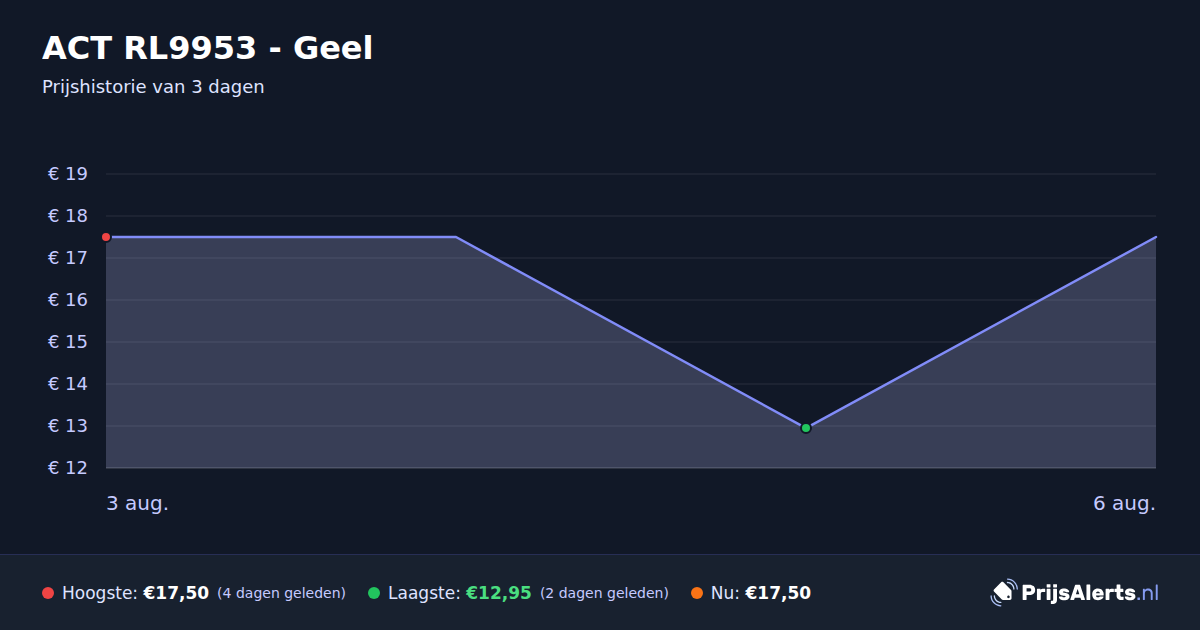
Task: Click the € 15 axis label
Action: click(x=68, y=342)
